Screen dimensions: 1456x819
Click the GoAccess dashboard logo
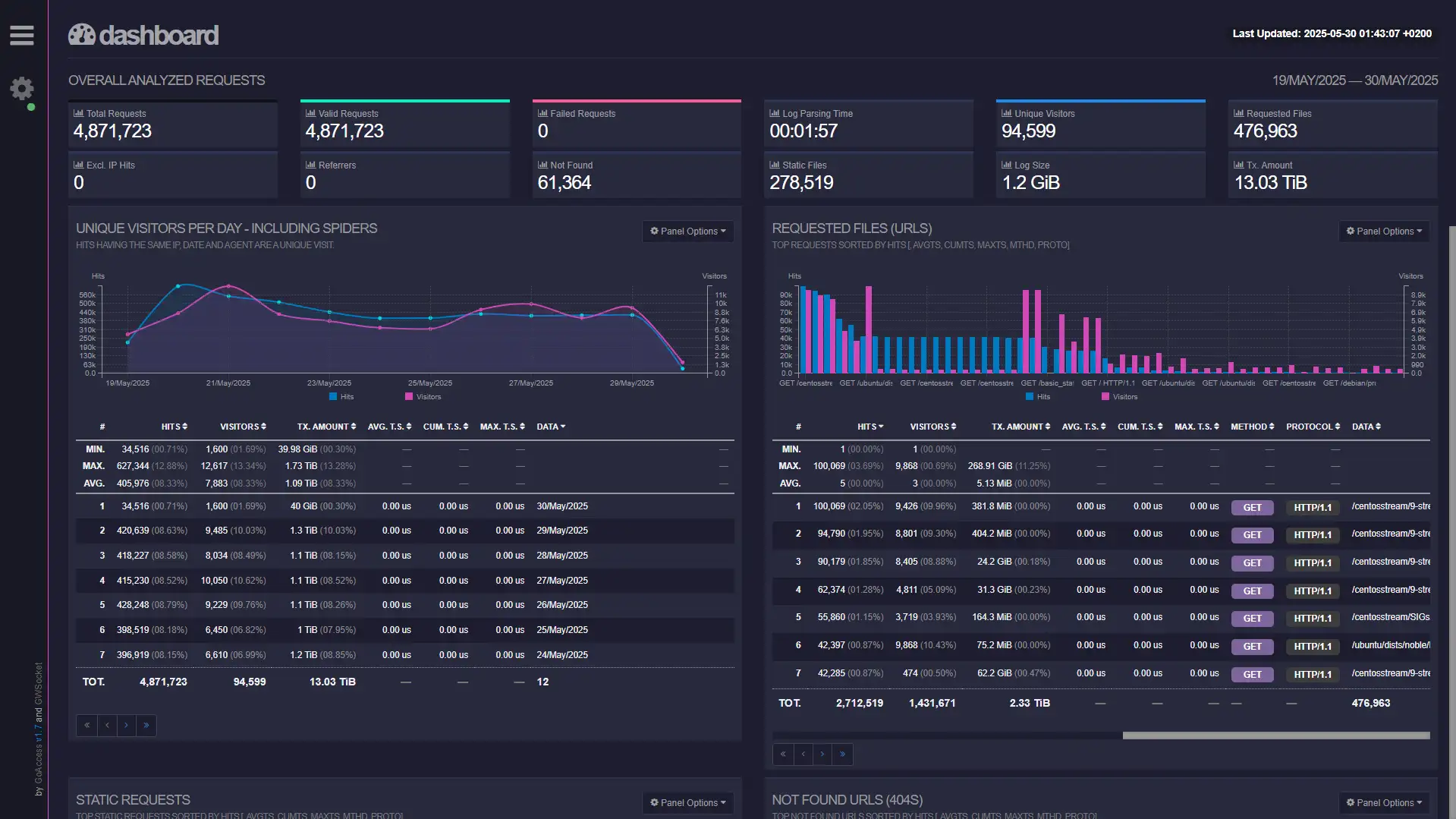click(x=143, y=34)
